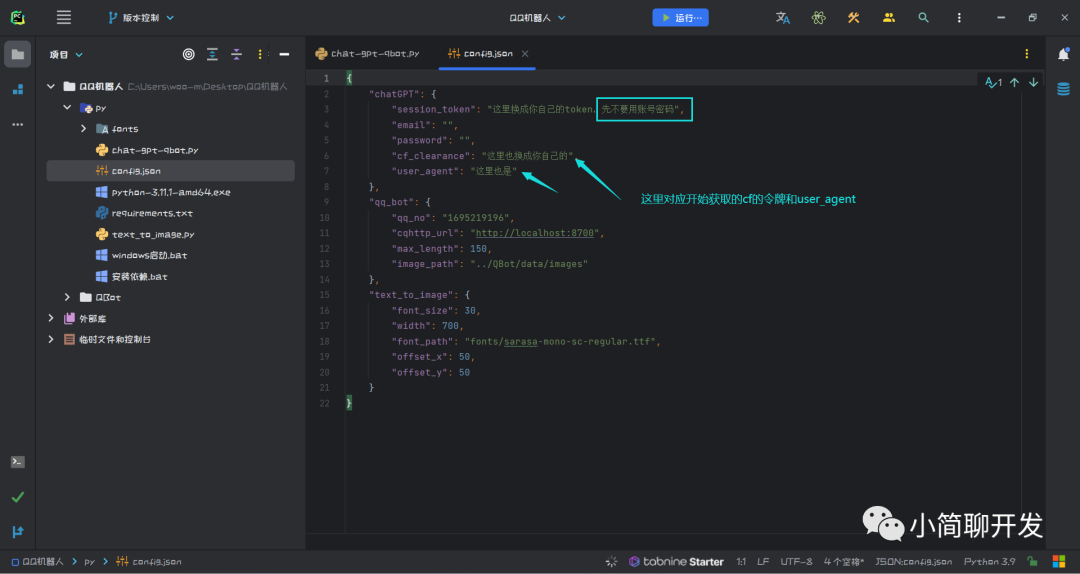Viewport: 1080px width, 574px height.
Task: Open the main hamburger menu
Action: [63, 18]
